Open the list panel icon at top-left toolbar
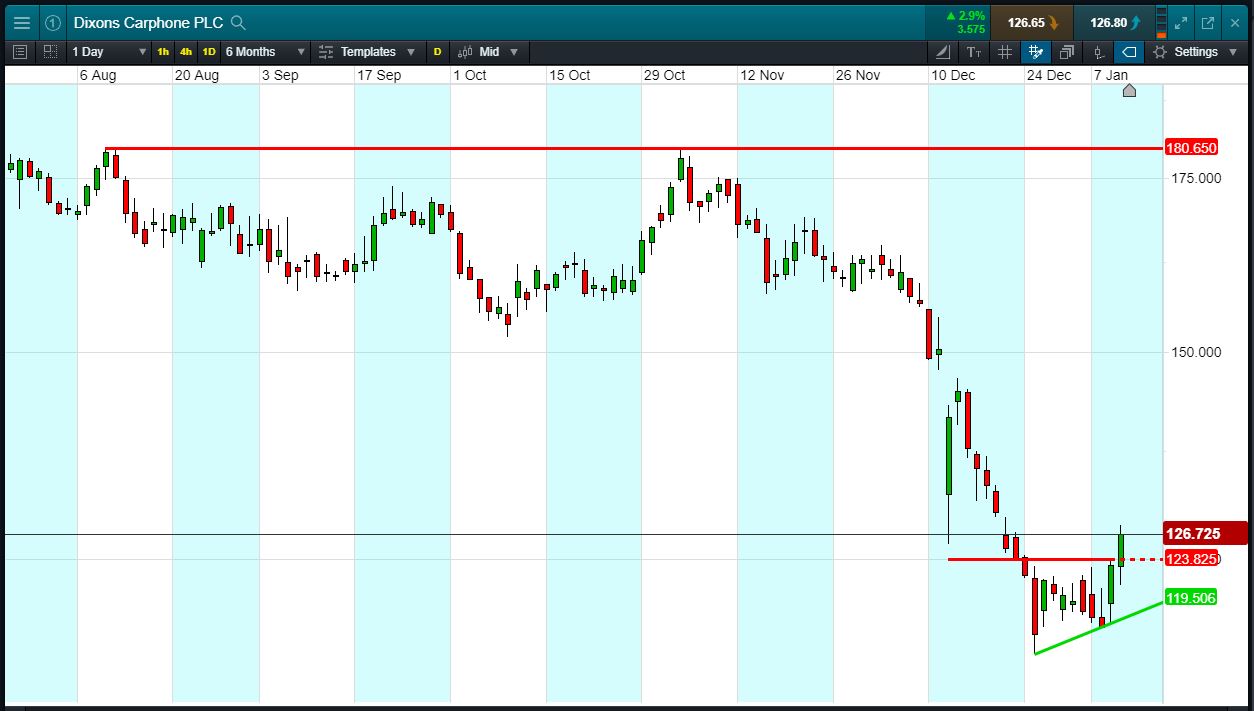Image resolution: width=1254 pixels, height=711 pixels. [x=20, y=52]
